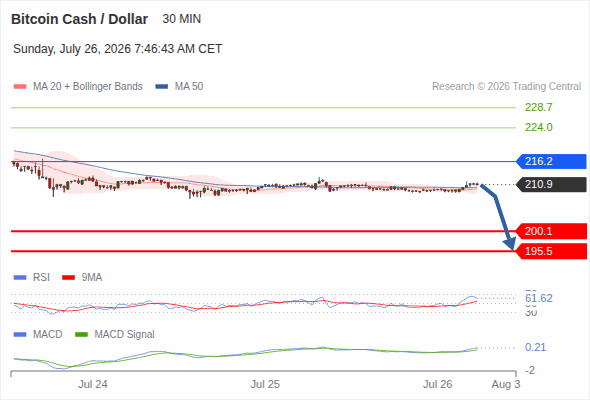Click the MA 50 blue legend swatch
Screen dimensions: 590x400
162,87
